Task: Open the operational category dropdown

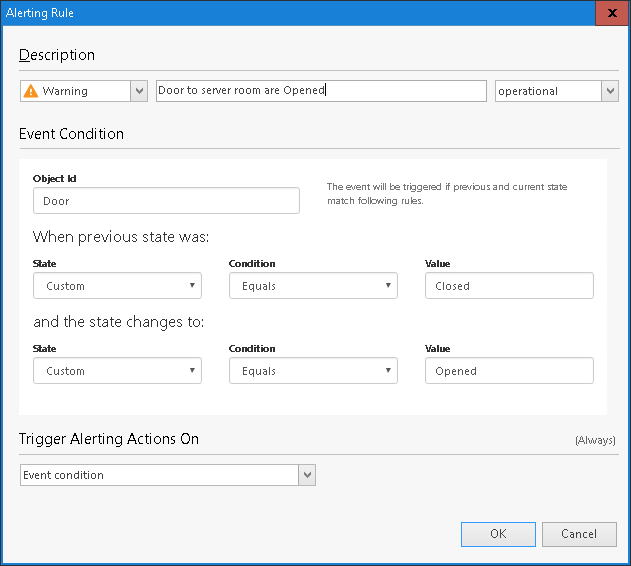Action: pos(557,91)
